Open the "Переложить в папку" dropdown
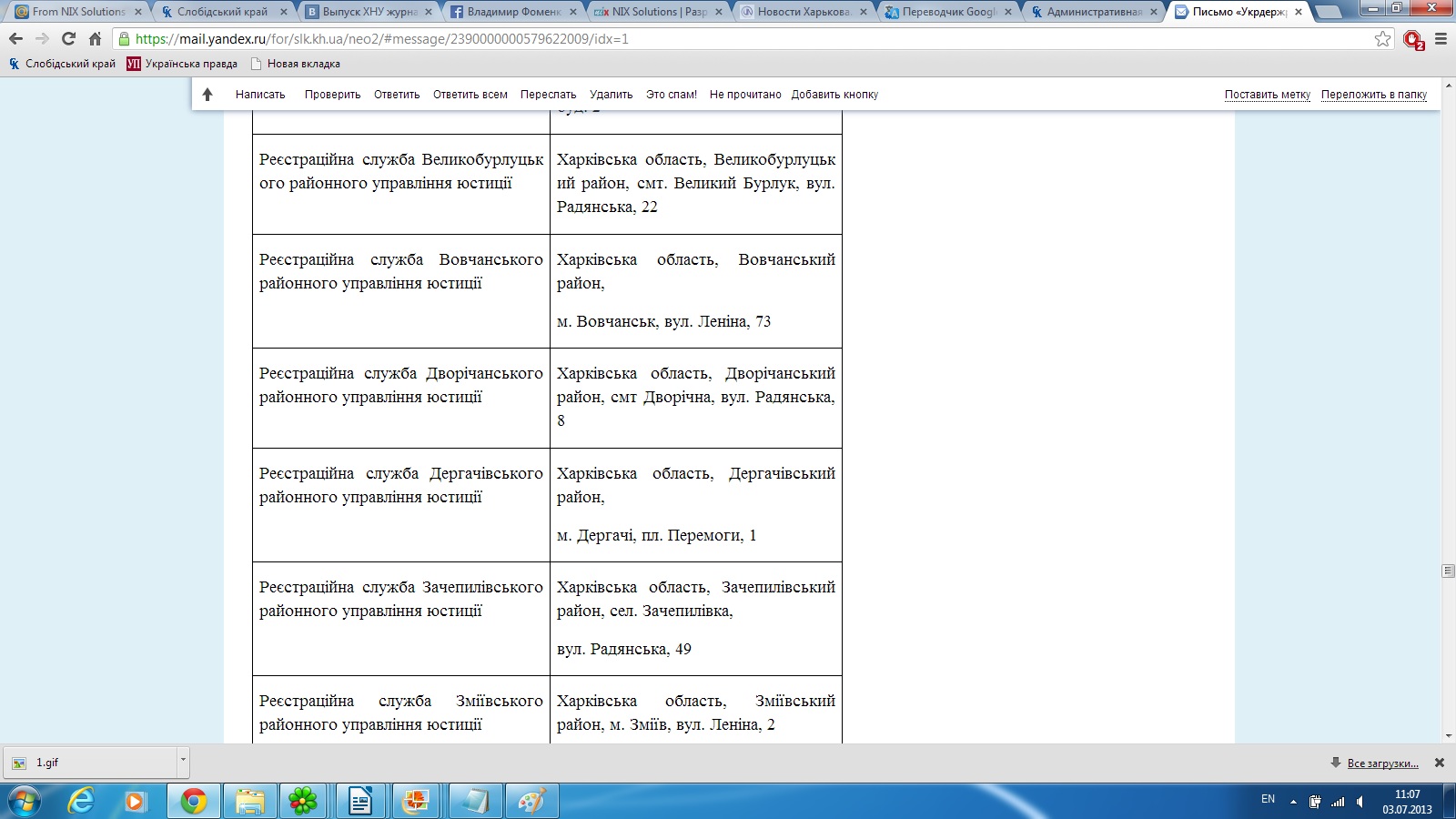This screenshot has height=819, width=1456. (x=1373, y=95)
